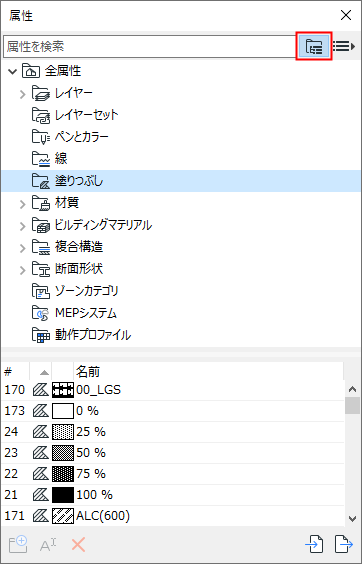Click the ビルディングマテリアル folder icon

[41, 226]
